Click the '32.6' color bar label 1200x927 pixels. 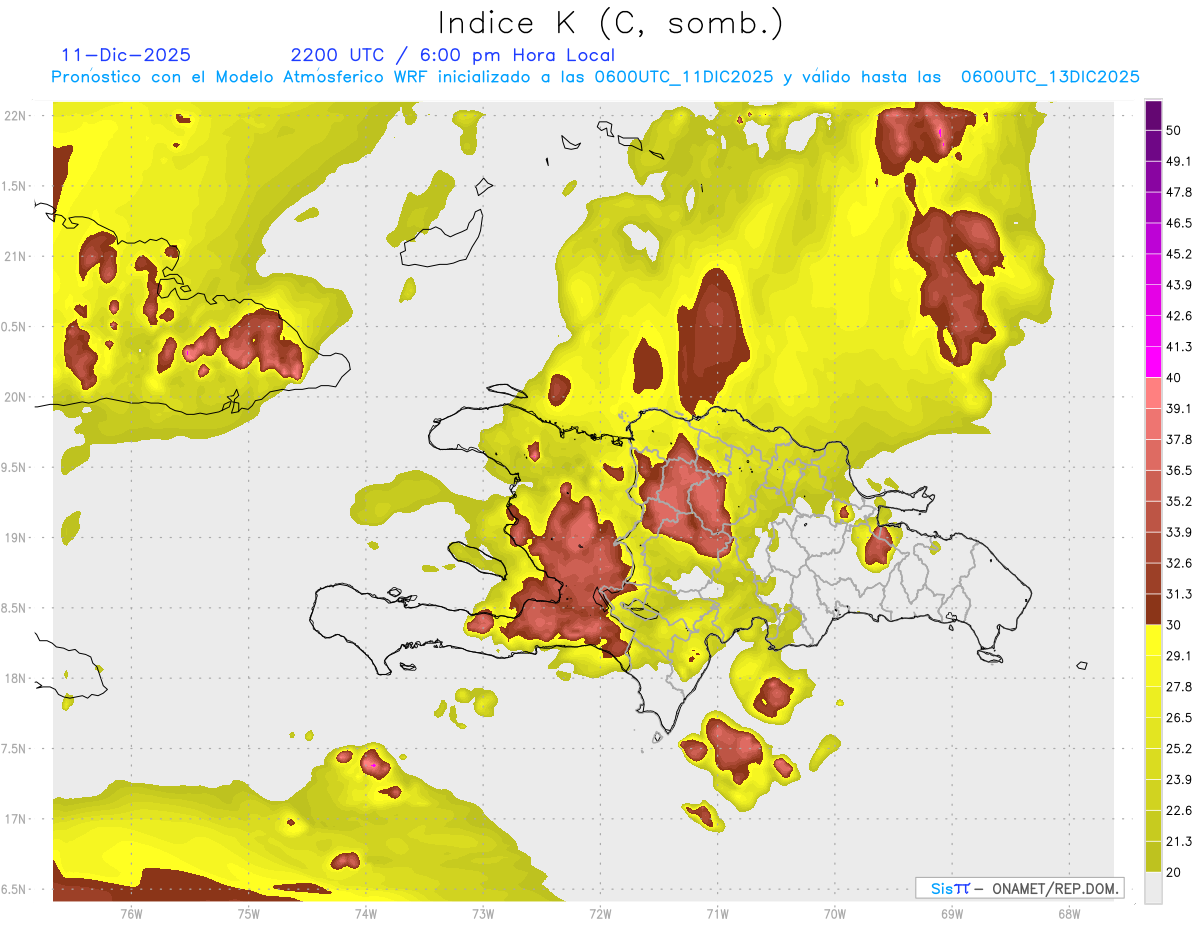tap(1179, 563)
